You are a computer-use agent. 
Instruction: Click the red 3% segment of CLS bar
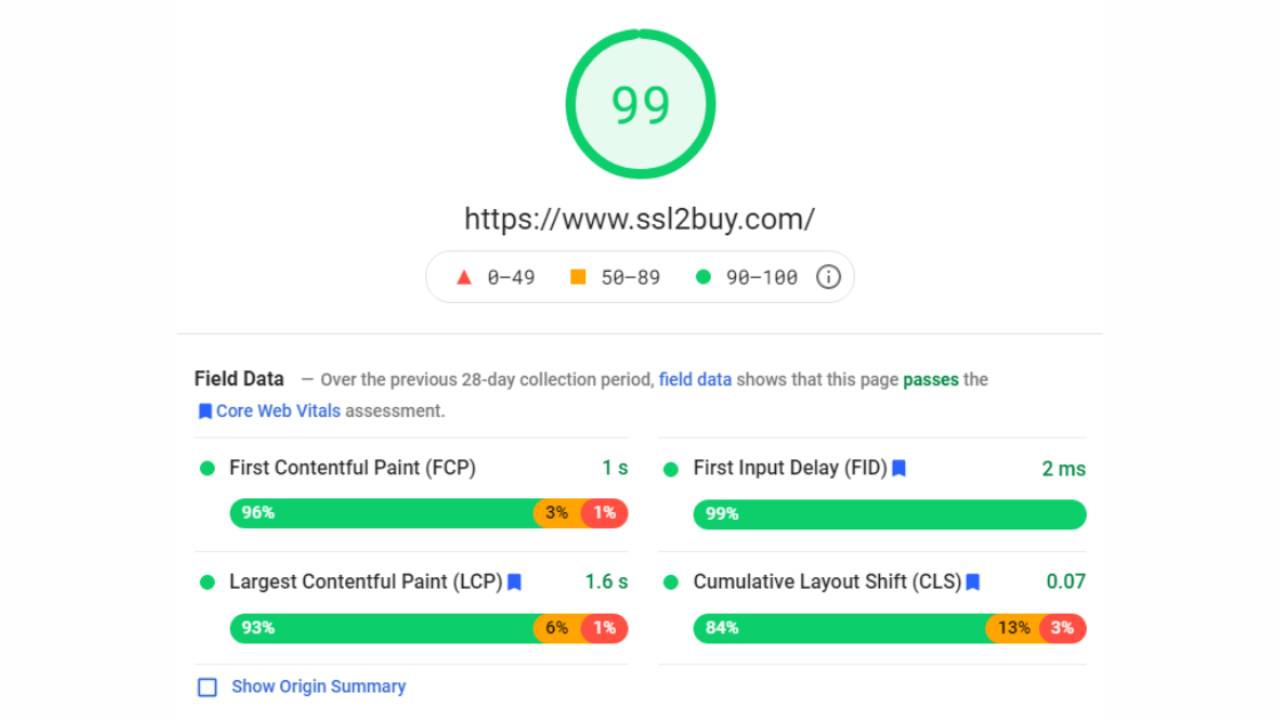point(1063,628)
